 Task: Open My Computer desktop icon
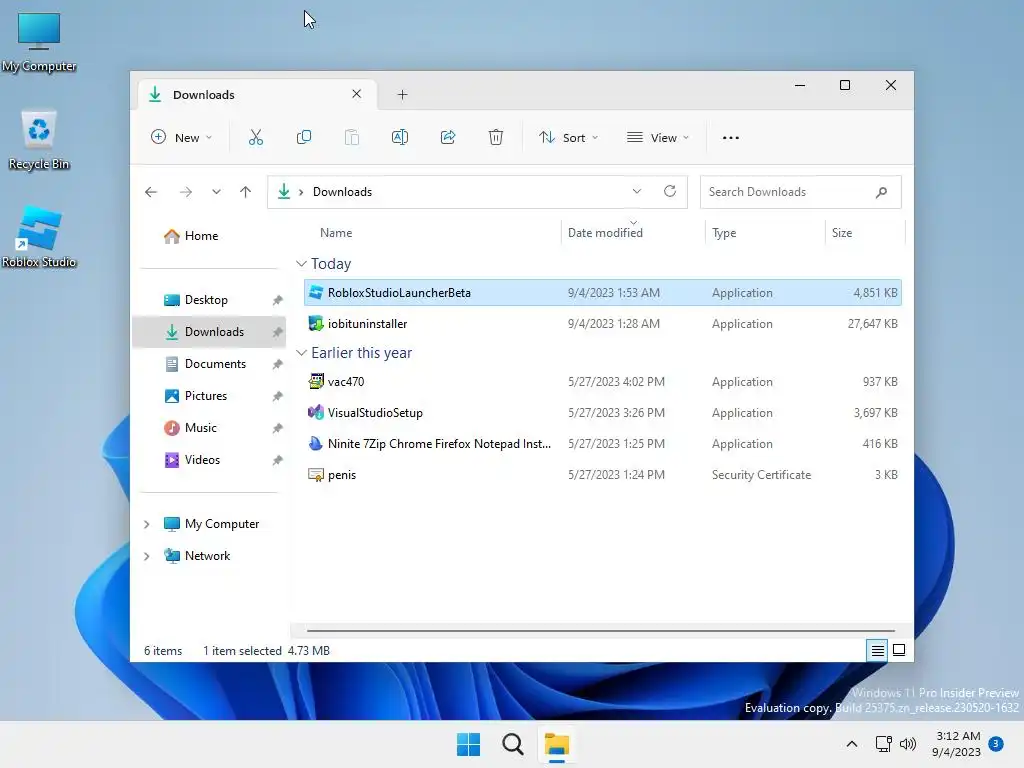[x=39, y=42]
